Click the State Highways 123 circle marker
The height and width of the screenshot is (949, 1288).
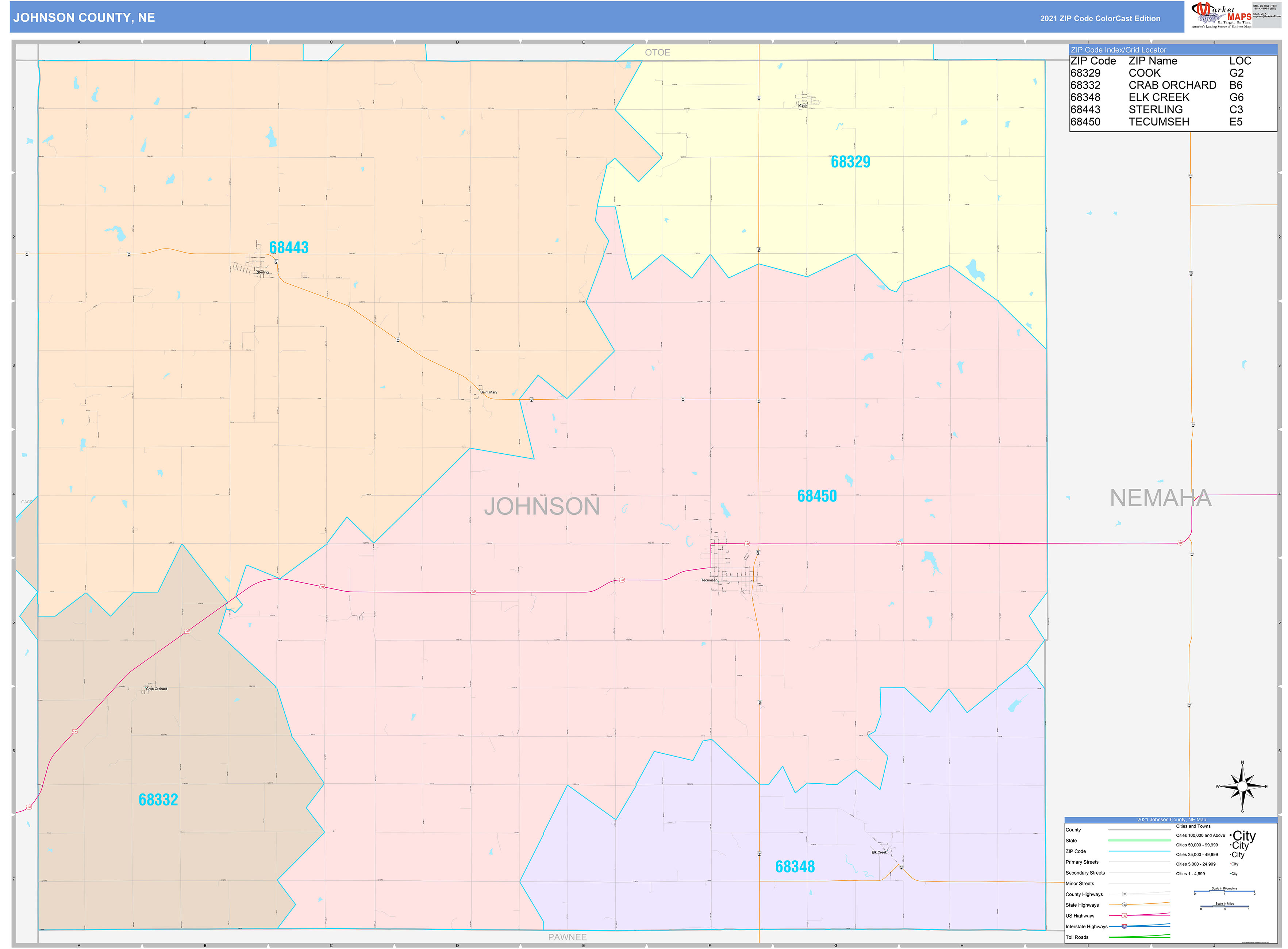[1125, 905]
